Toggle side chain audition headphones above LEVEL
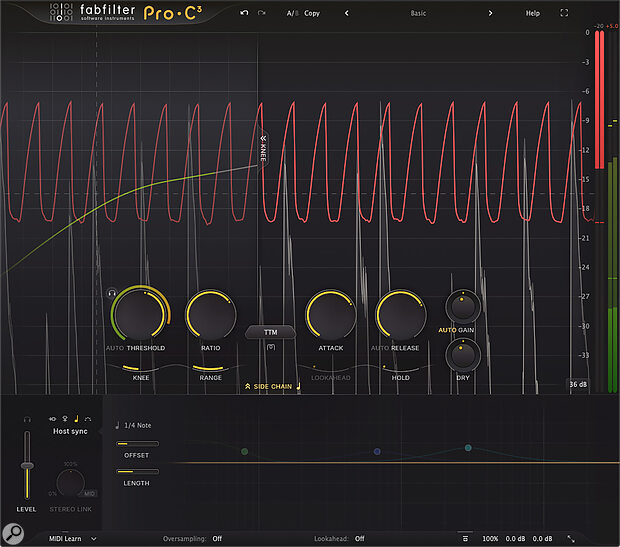Image resolution: width=620 pixels, height=547 pixels. 27,419
